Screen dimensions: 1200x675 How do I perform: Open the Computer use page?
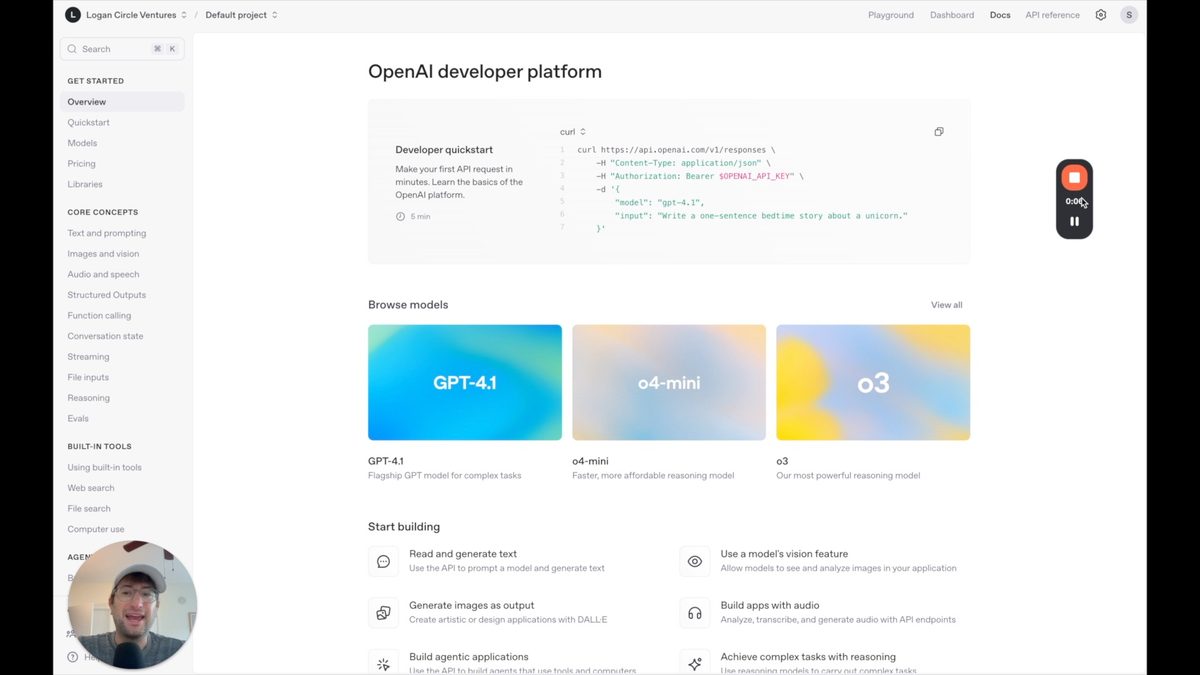tap(96, 529)
